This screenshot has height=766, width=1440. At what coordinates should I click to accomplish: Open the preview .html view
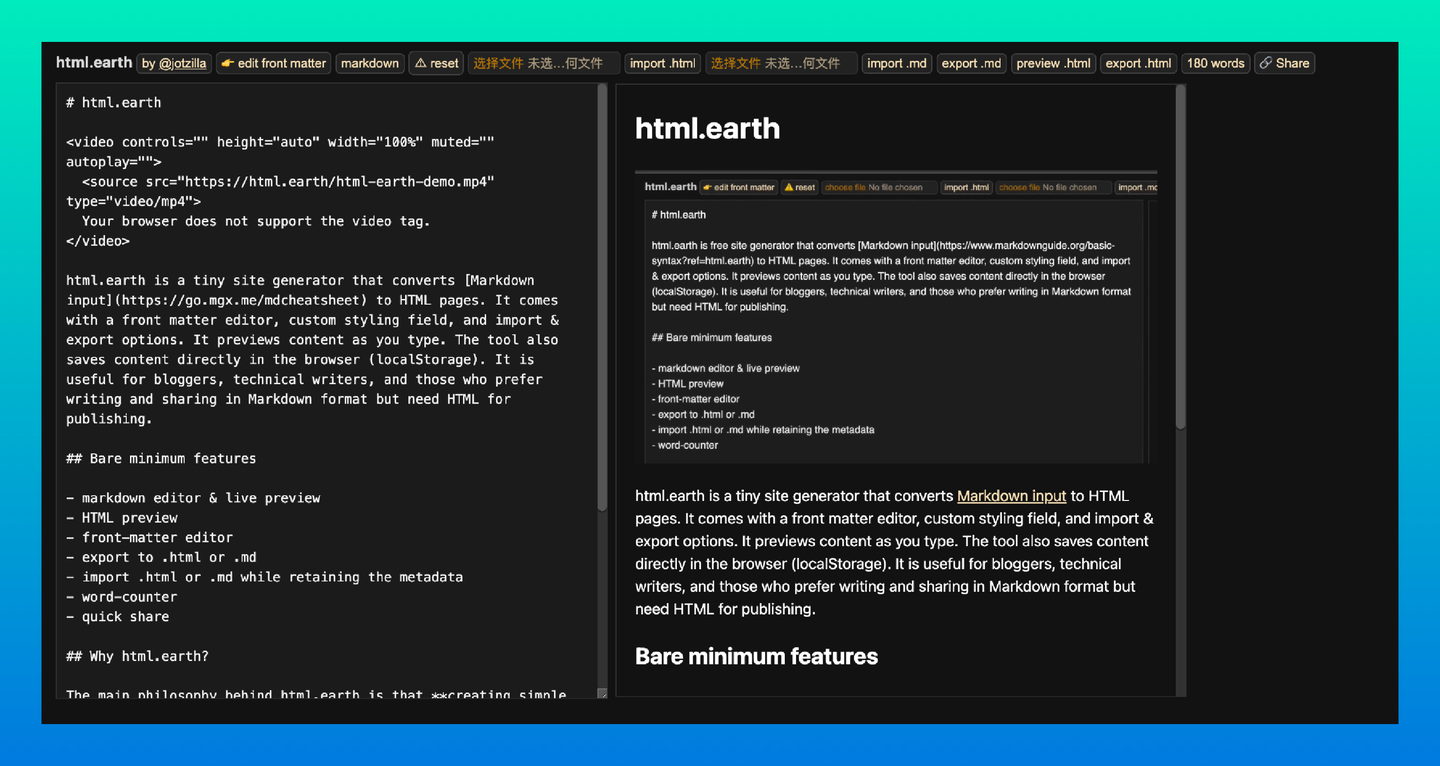tap(1053, 63)
